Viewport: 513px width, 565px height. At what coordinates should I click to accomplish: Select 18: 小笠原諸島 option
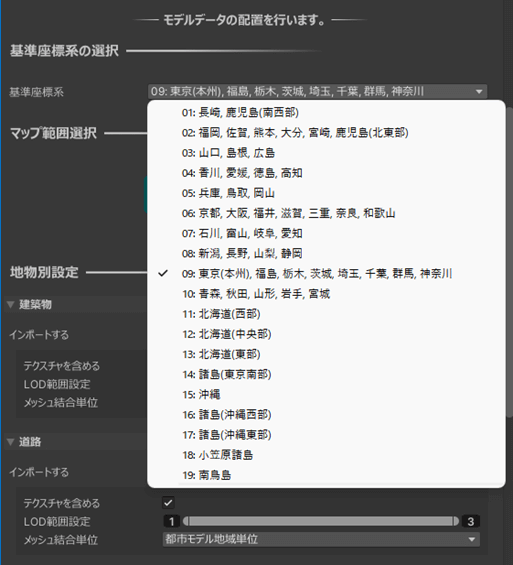coord(326,455)
